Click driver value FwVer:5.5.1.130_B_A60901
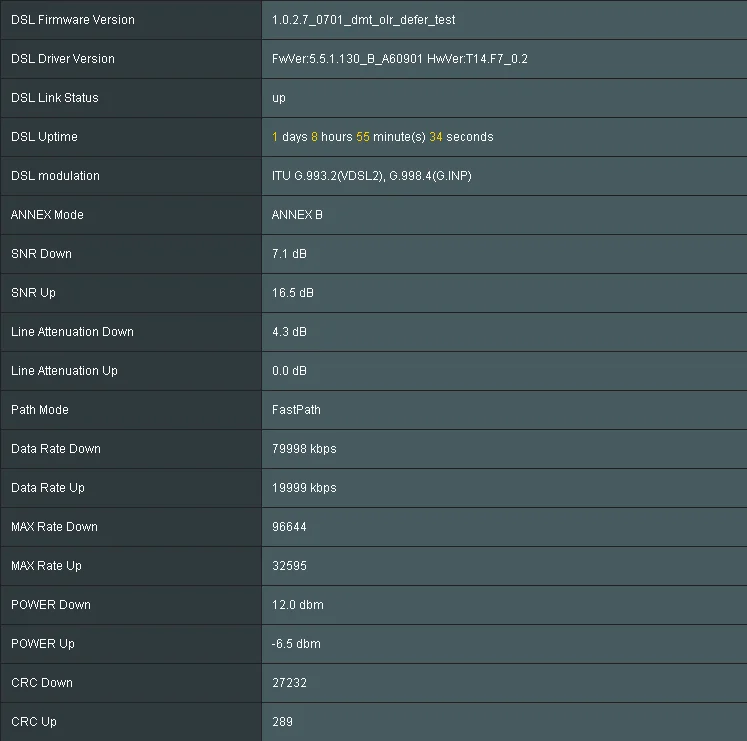Image resolution: width=747 pixels, height=741 pixels. 347,59
